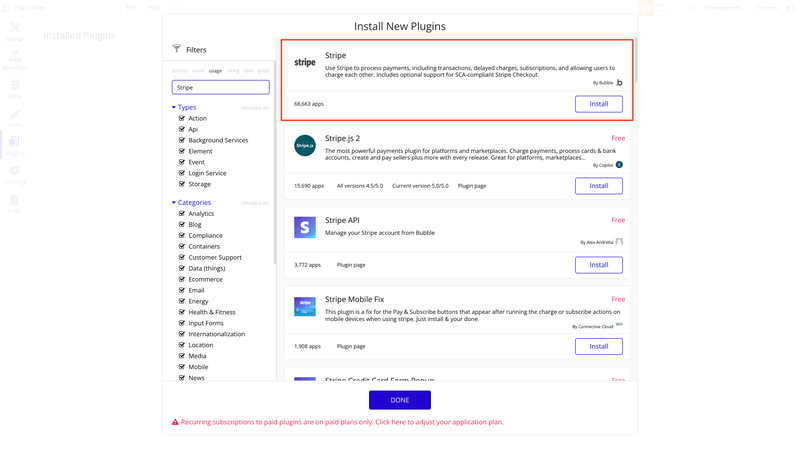Open the Logs tab in sidebar

point(15,203)
